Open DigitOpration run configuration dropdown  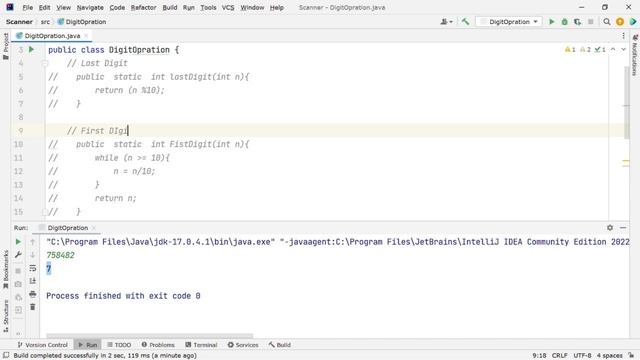[x=509, y=22]
